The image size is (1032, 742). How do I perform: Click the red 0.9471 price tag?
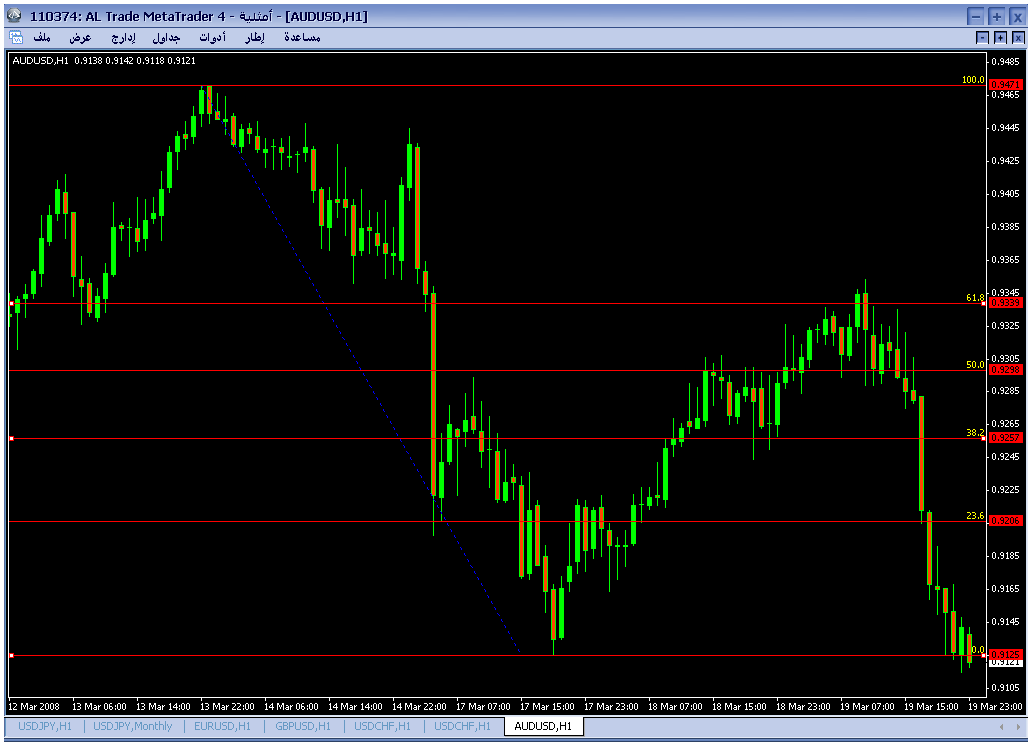pos(1006,84)
